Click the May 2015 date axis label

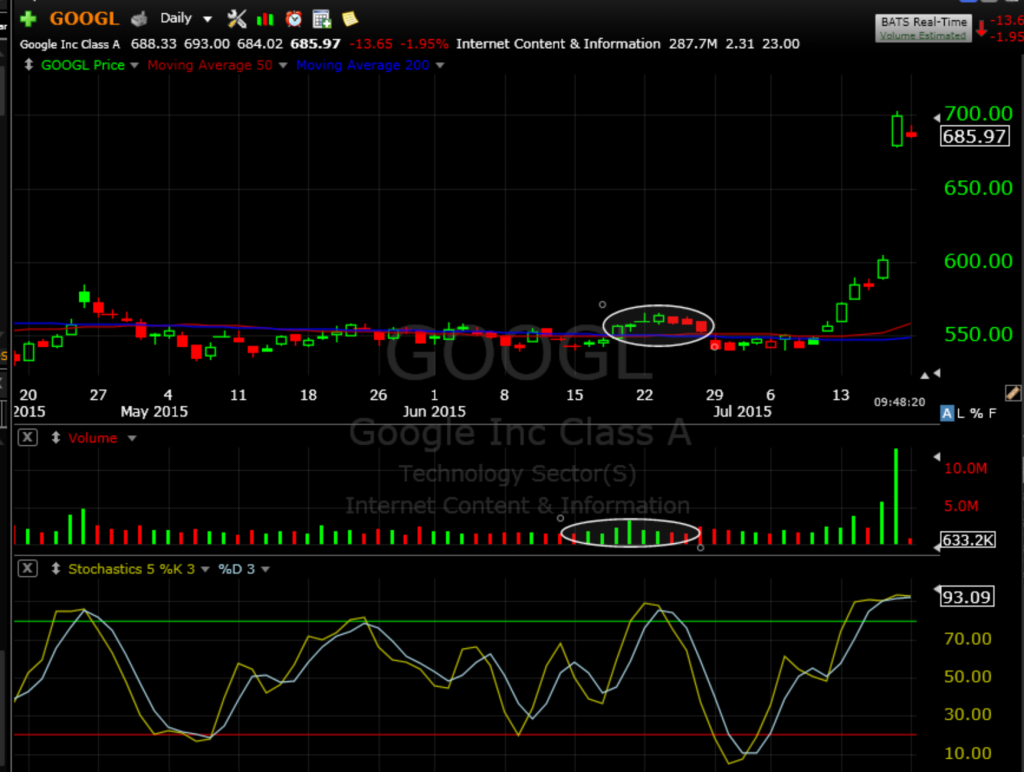pos(154,411)
